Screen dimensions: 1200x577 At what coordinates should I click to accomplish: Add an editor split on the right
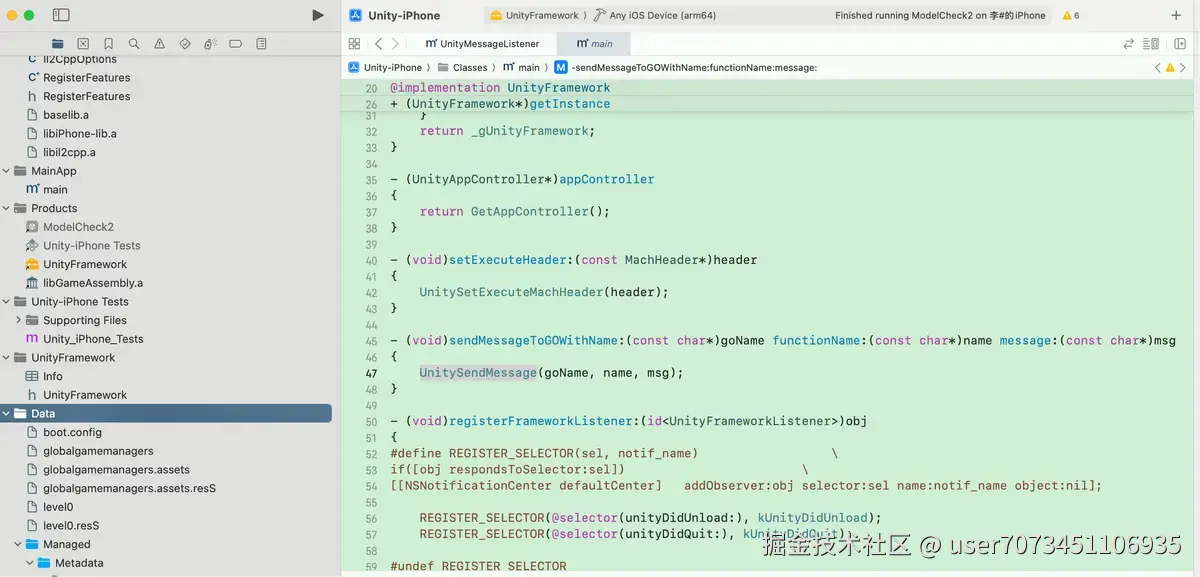coord(1180,44)
